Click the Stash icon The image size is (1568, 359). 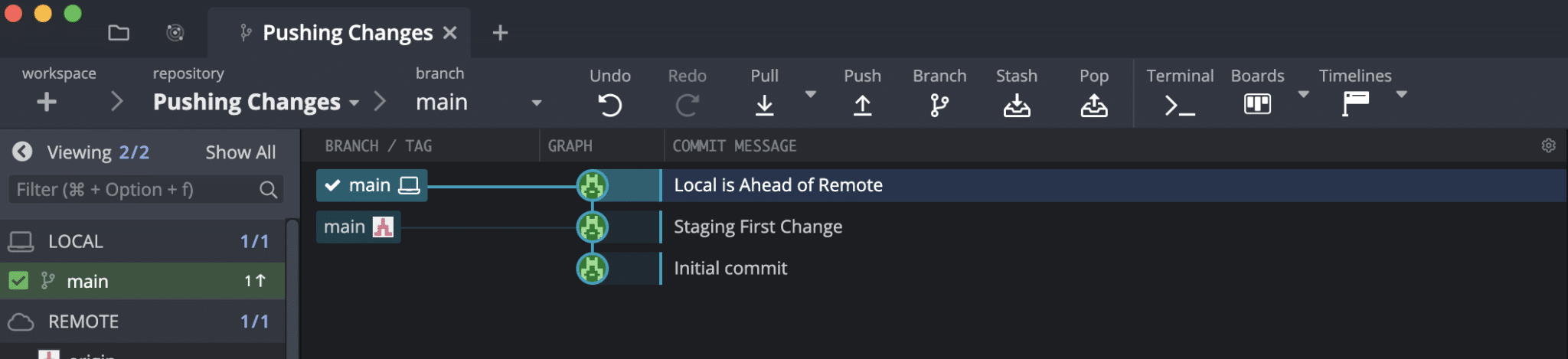coord(1017,105)
